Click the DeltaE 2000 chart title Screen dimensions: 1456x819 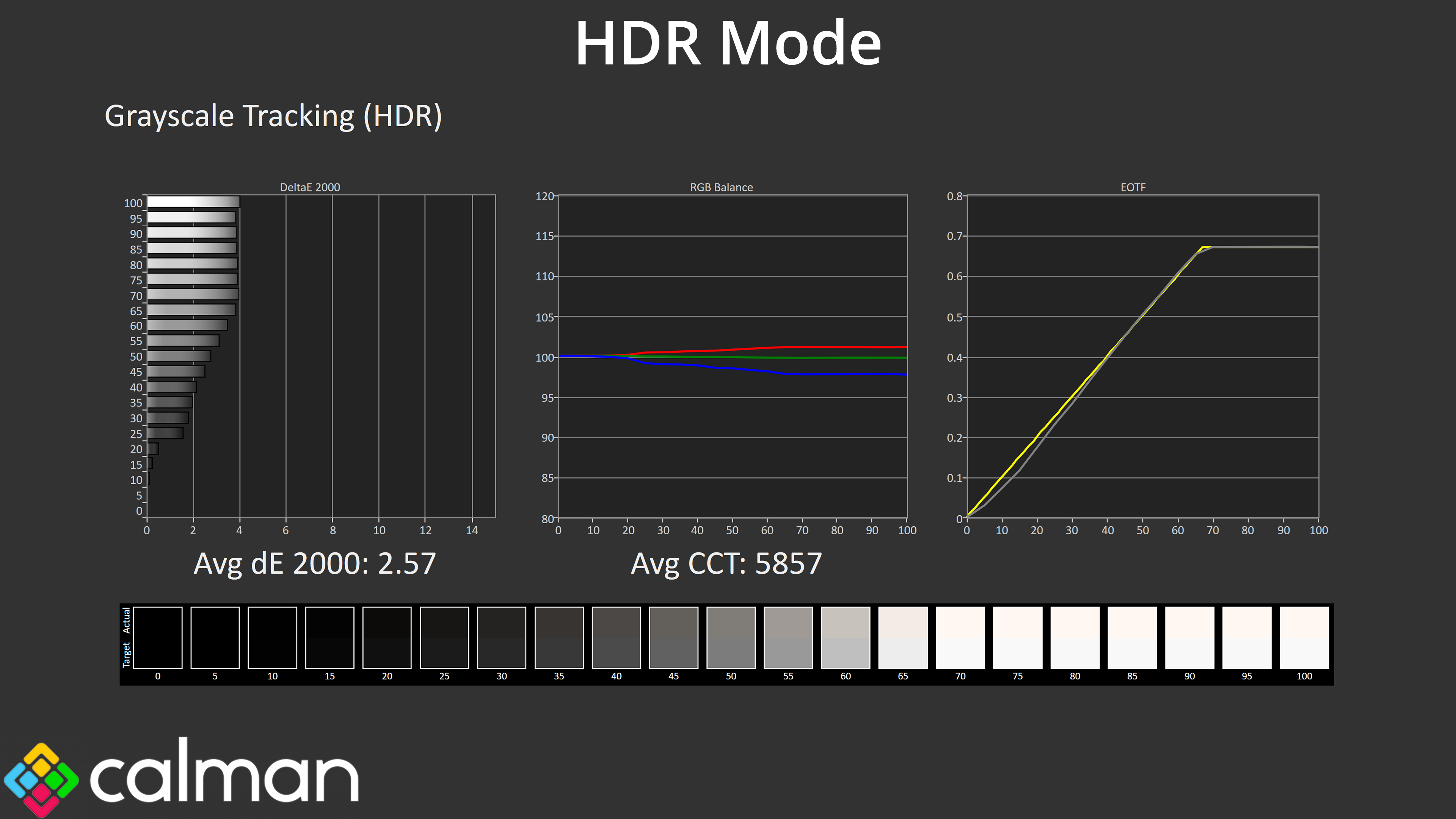[310, 187]
